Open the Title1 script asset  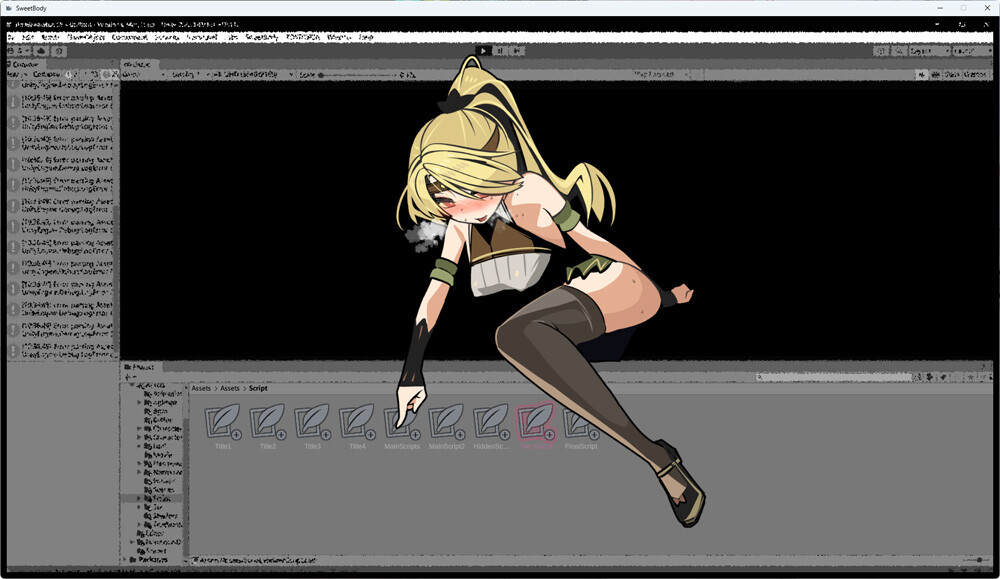pyautogui.click(x=223, y=425)
